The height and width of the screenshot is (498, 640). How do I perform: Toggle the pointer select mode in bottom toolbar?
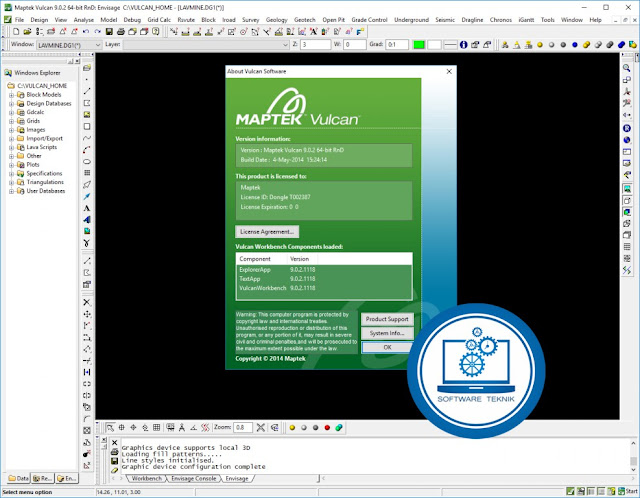[110, 427]
